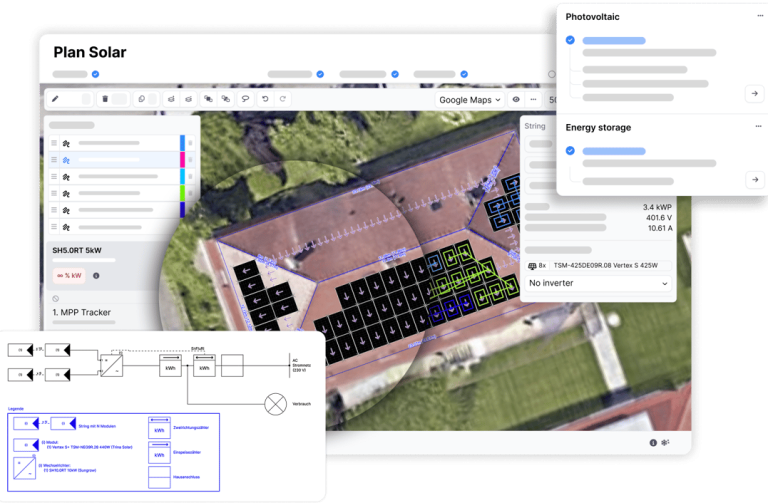Click the Energy storage arrow button
The width and height of the screenshot is (768, 503).
[x=755, y=180]
